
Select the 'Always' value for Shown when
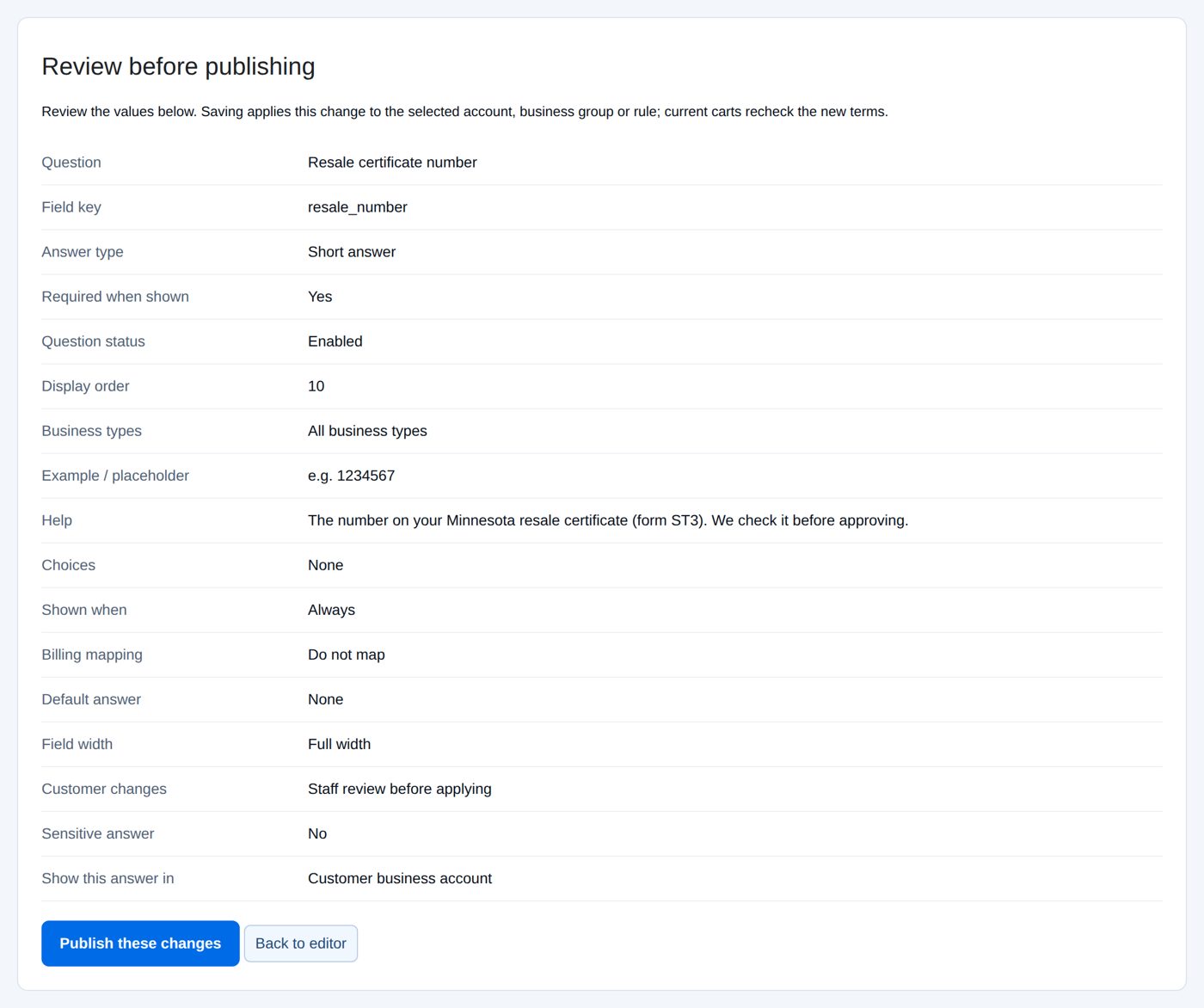point(331,610)
